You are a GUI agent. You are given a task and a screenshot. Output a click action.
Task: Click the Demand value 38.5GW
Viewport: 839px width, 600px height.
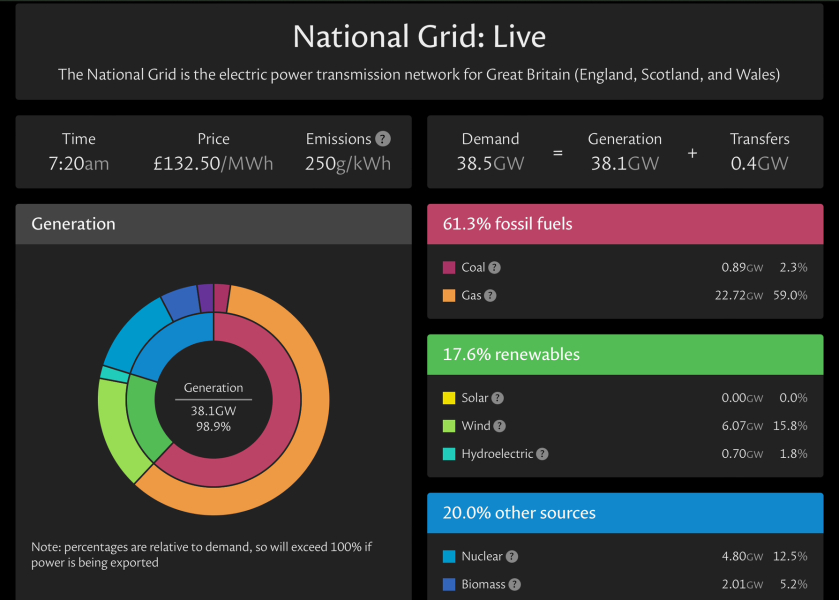pos(490,164)
